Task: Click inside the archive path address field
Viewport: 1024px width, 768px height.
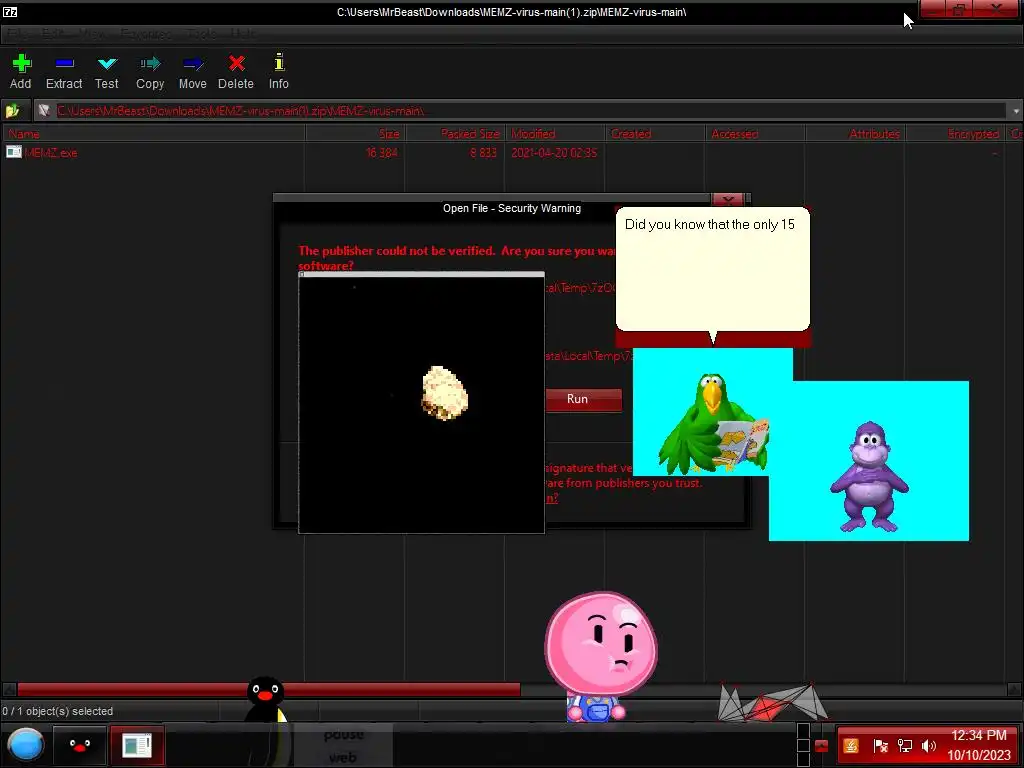Action: tap(522, 111)
